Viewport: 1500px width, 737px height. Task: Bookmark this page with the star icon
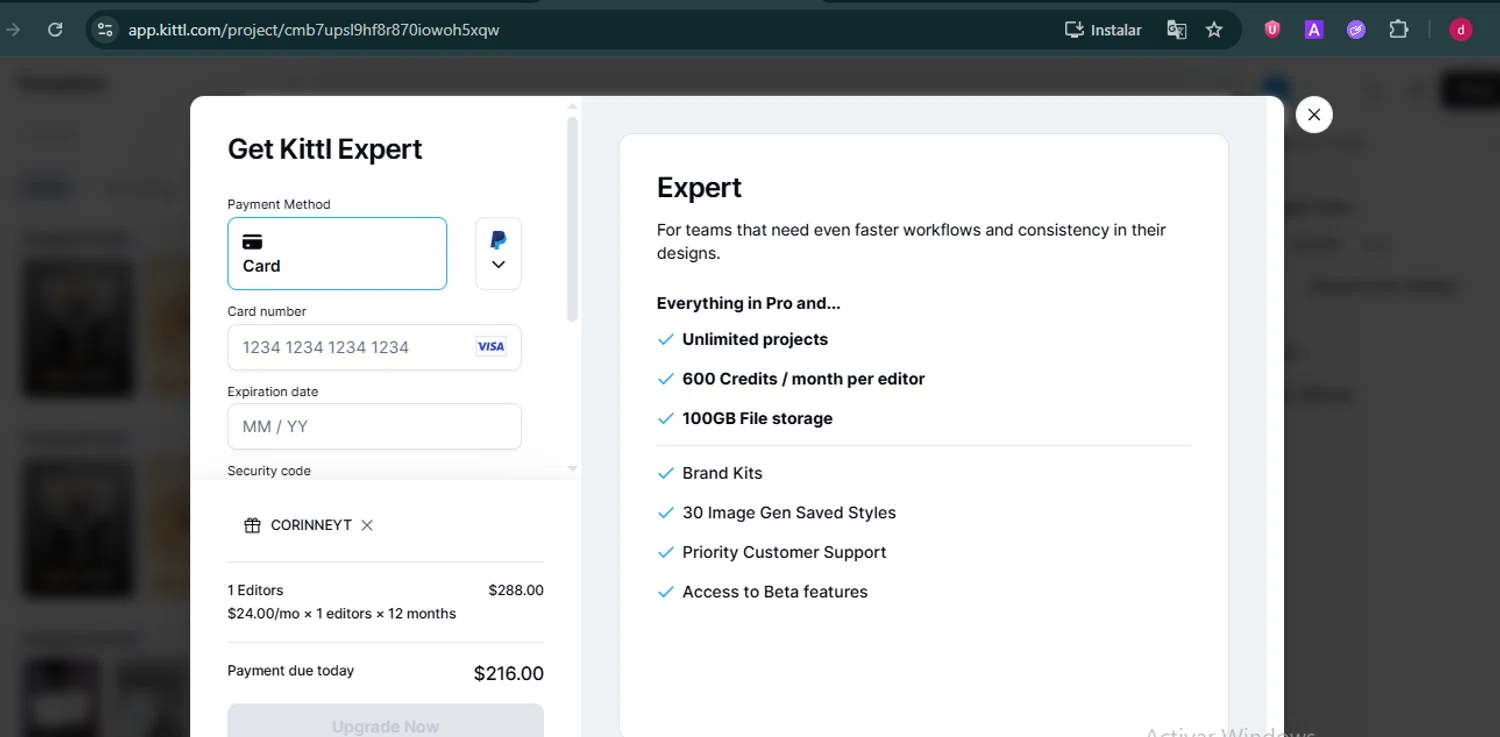click(x=1214, y=30)
